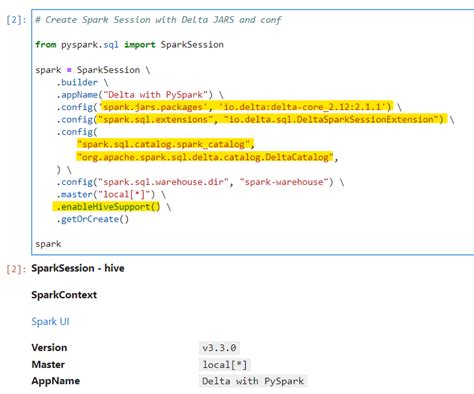Click the final 'spark' line in the code cell
This screenshot has height=394, width=474.
tap(48, 244)
